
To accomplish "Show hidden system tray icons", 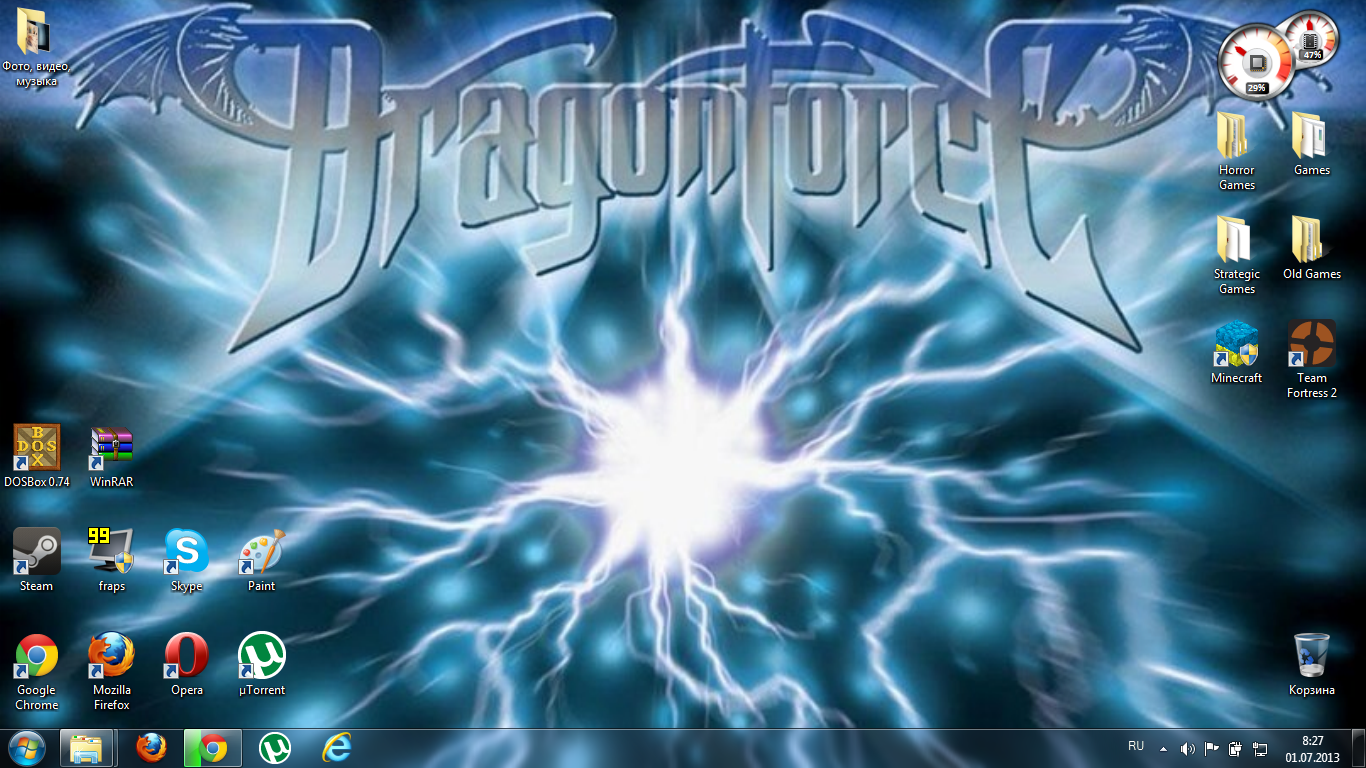I will coord(1162,748).
